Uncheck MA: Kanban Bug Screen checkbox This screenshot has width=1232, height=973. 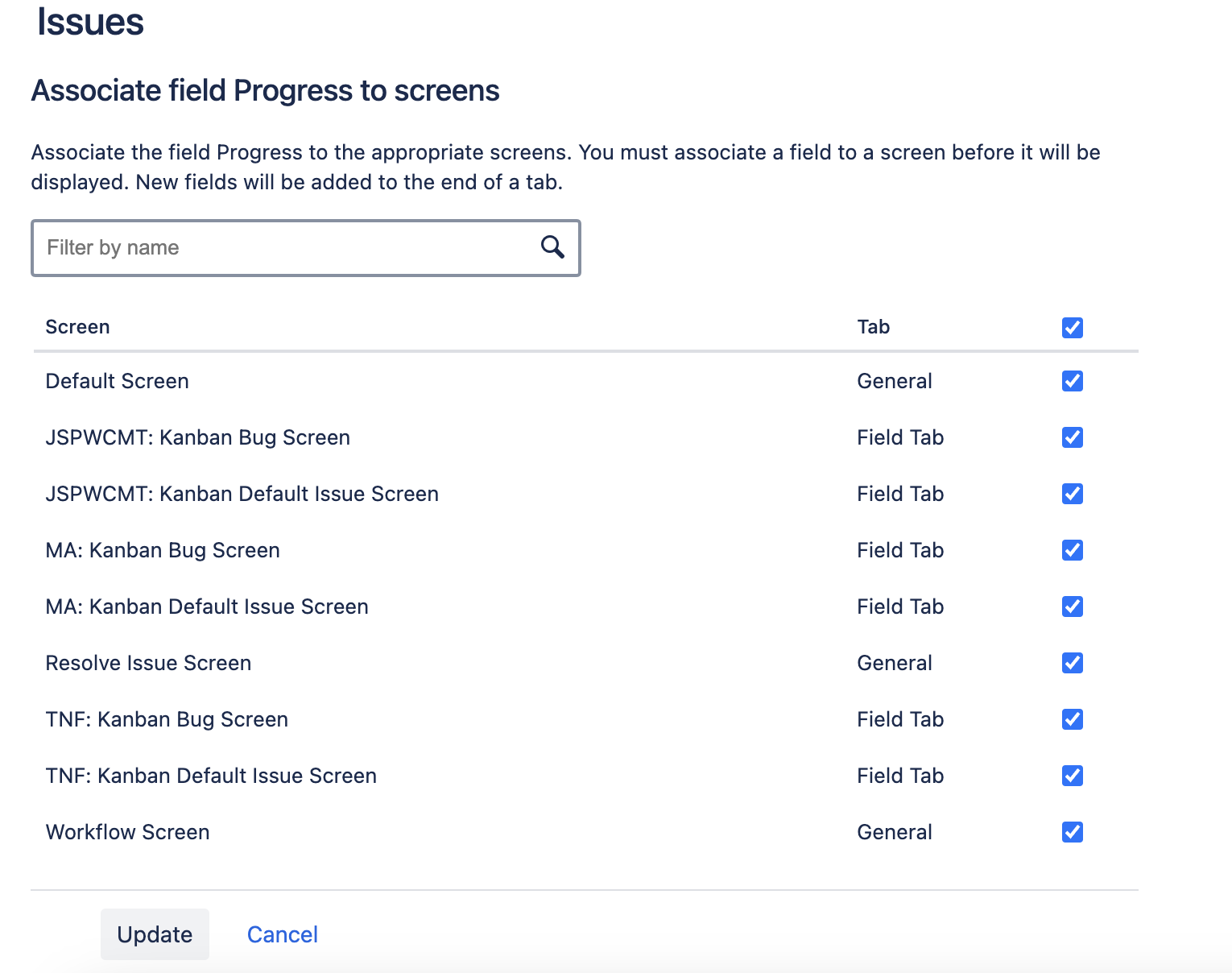[1072, 550]
